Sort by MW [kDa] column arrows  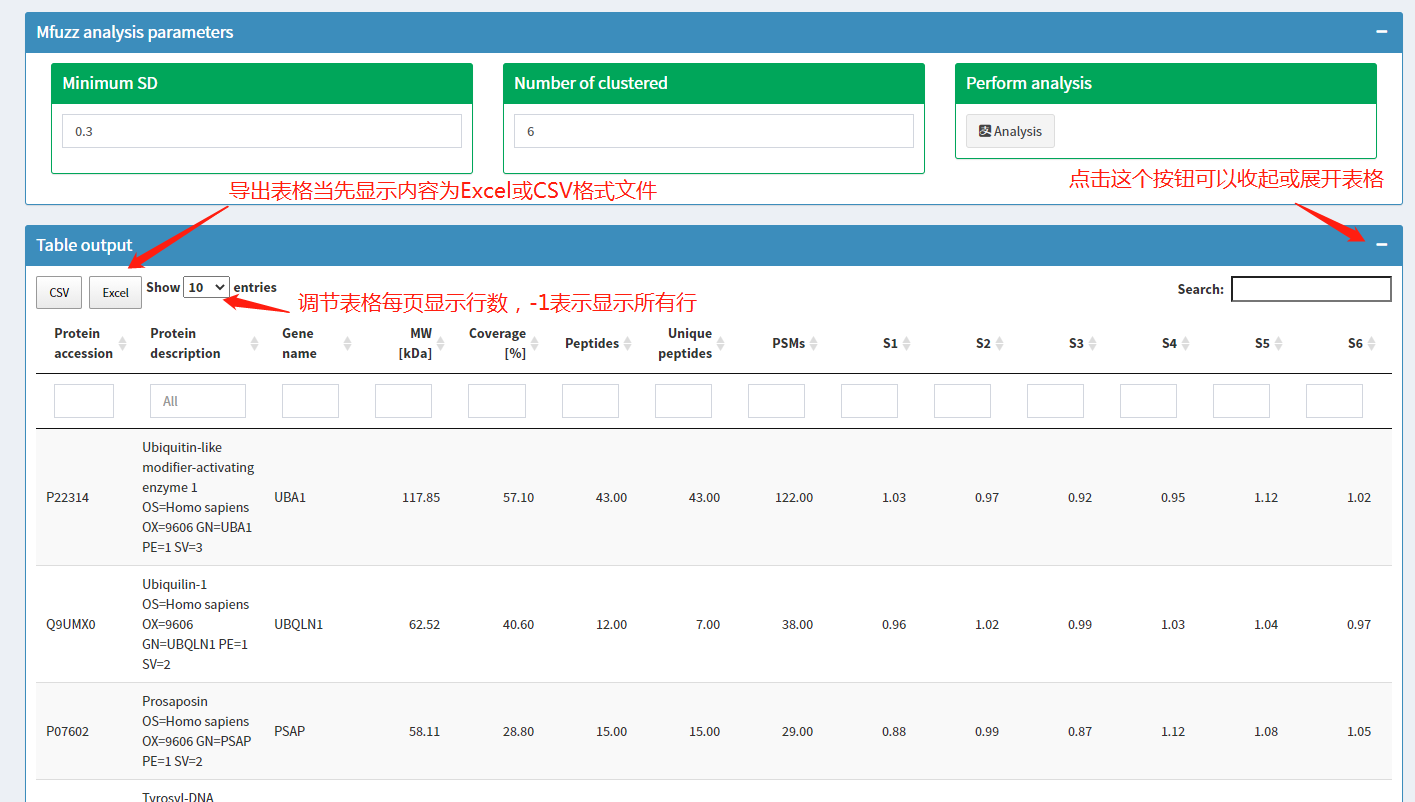[441, 344]
